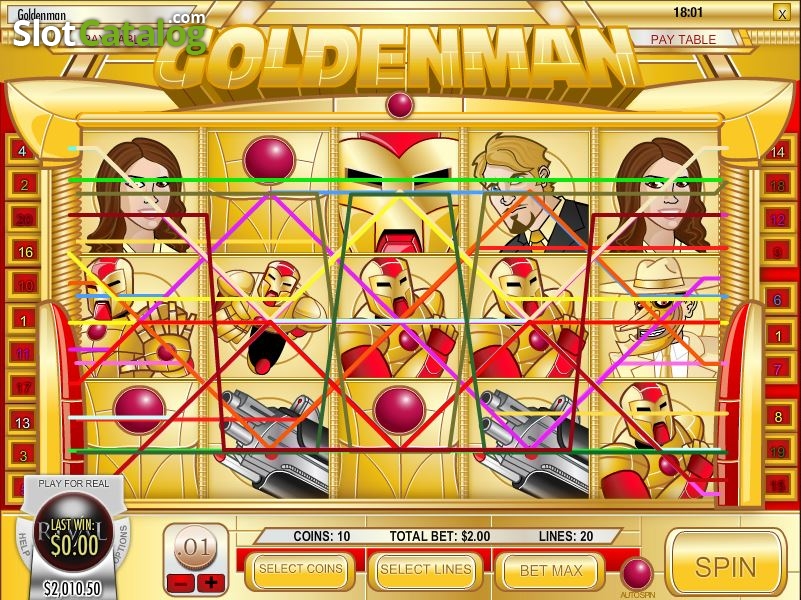Close the game with X button
Image resolution: width=801 pixels, height=600 pixels.
click(782, 13)
